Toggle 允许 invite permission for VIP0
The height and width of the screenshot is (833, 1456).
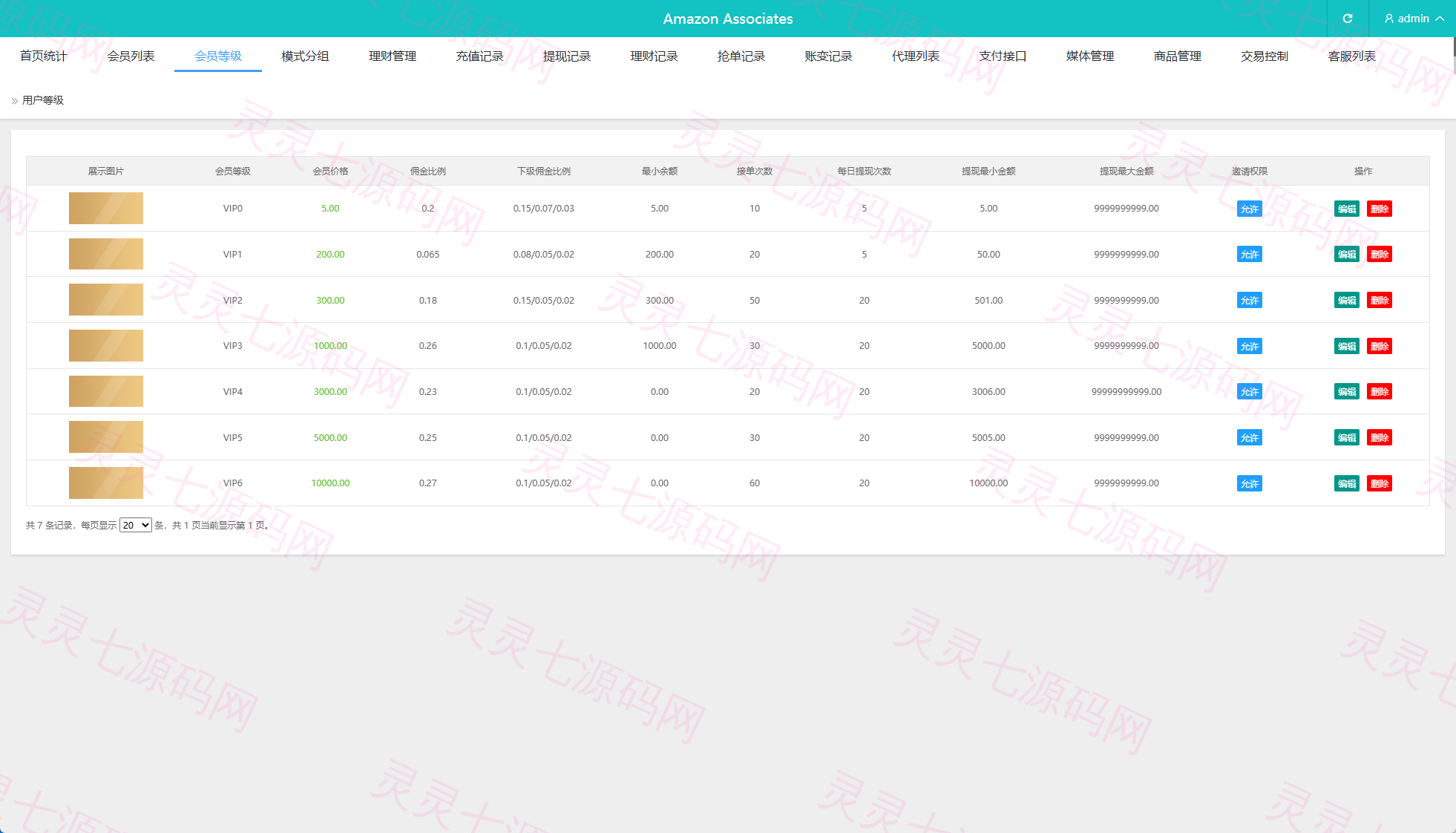tap(1250, 209)
